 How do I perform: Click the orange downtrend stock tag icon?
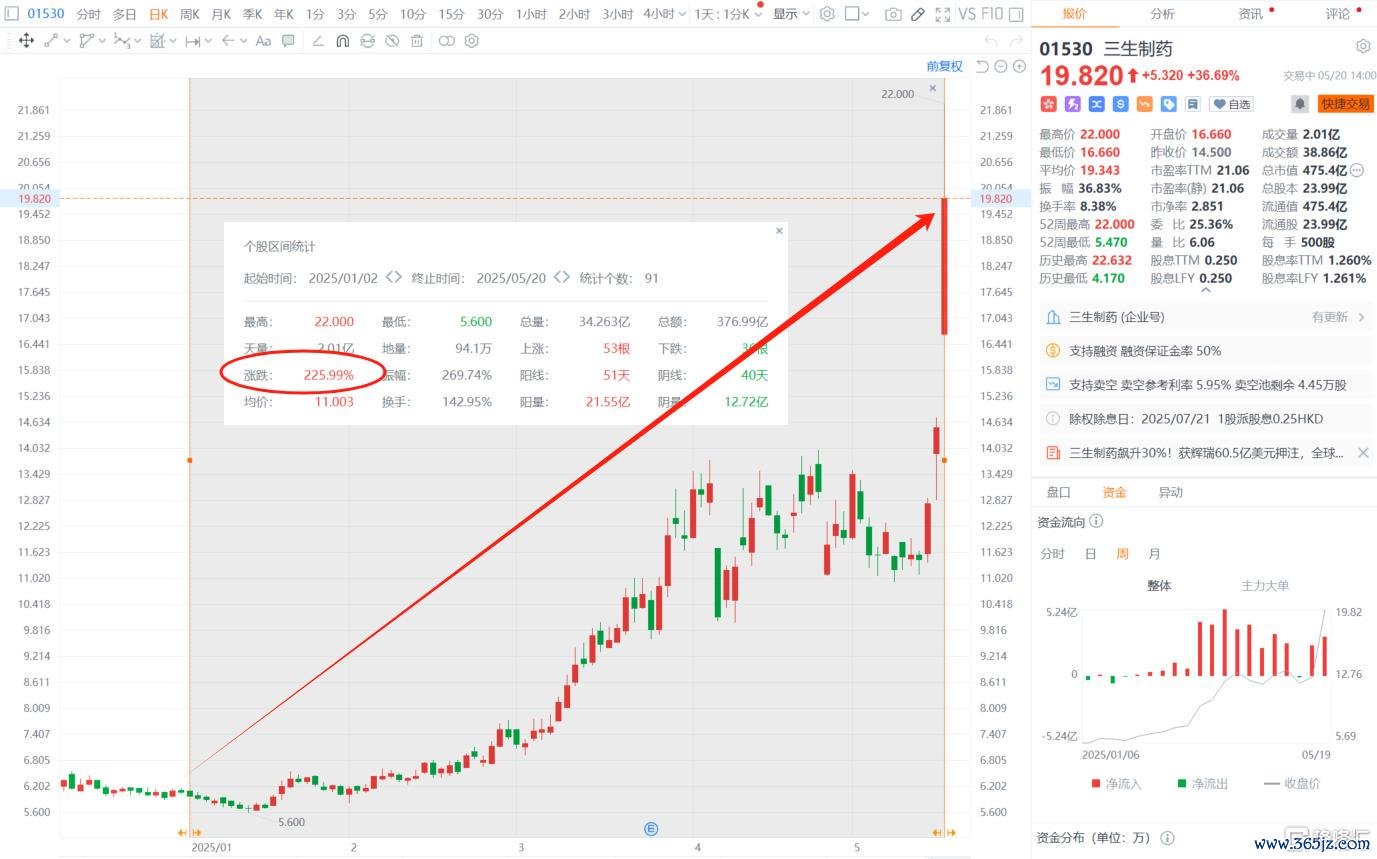[x=1145, y=103]
